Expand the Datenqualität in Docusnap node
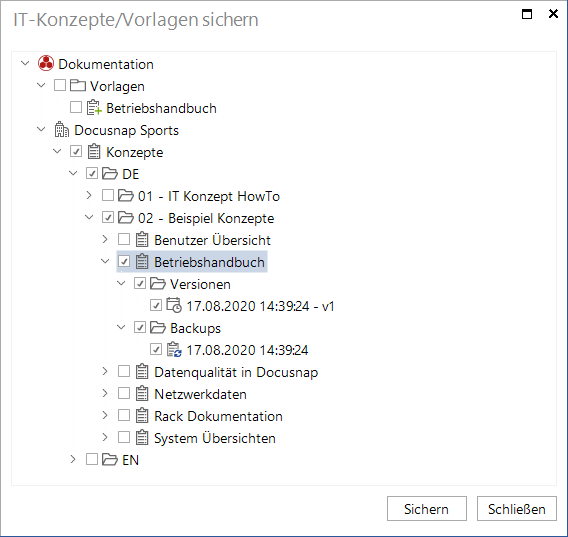The image size is (568, 537). pos(105,371)
